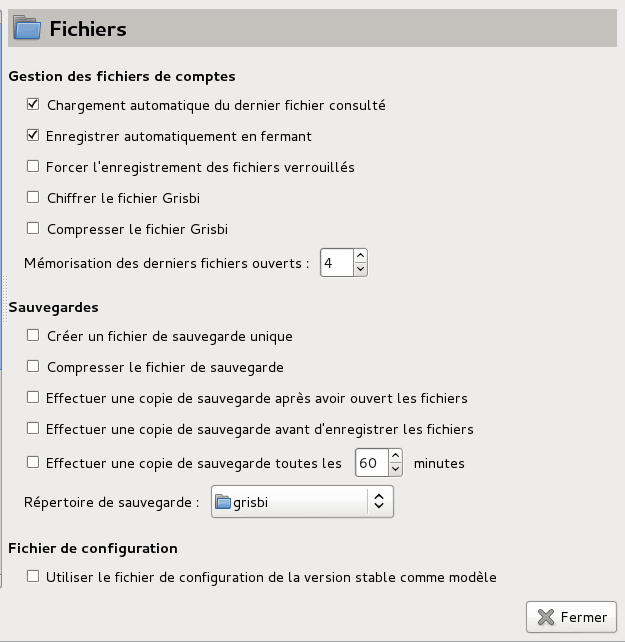Check Compresser le fichier de sauvegarde
The width and height of the screenshot is (625, 642).
point(33,368)
